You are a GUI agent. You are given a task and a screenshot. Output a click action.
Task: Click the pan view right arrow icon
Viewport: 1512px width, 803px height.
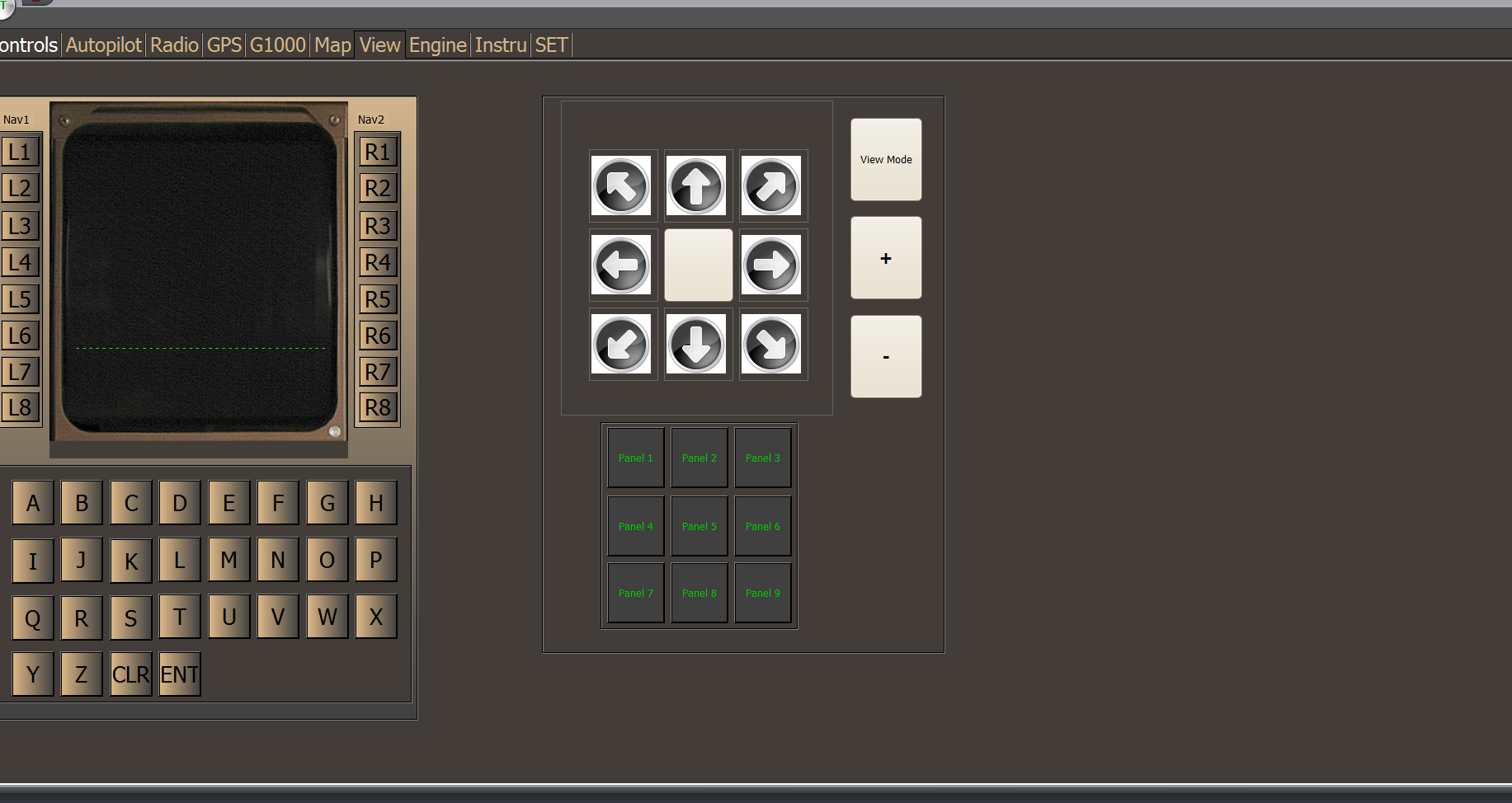(772, 265)
